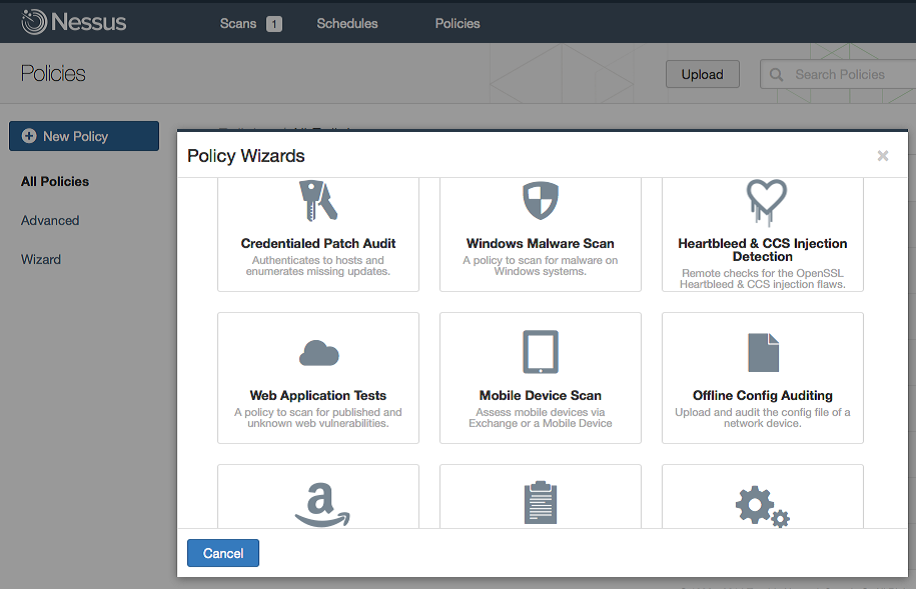Choose the Amazon logo wizard icon
The image size is (916, 589).
tap(322, 504)
